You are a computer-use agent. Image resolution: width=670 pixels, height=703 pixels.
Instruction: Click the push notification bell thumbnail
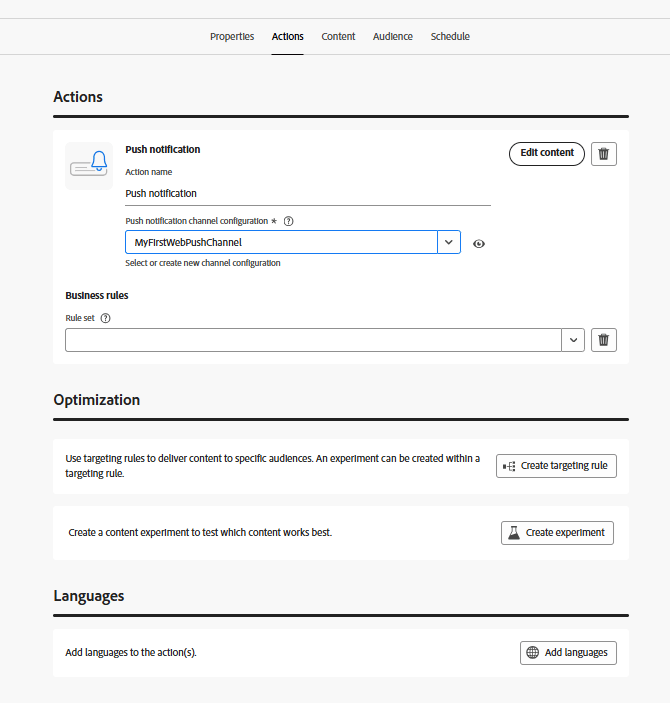89,166
